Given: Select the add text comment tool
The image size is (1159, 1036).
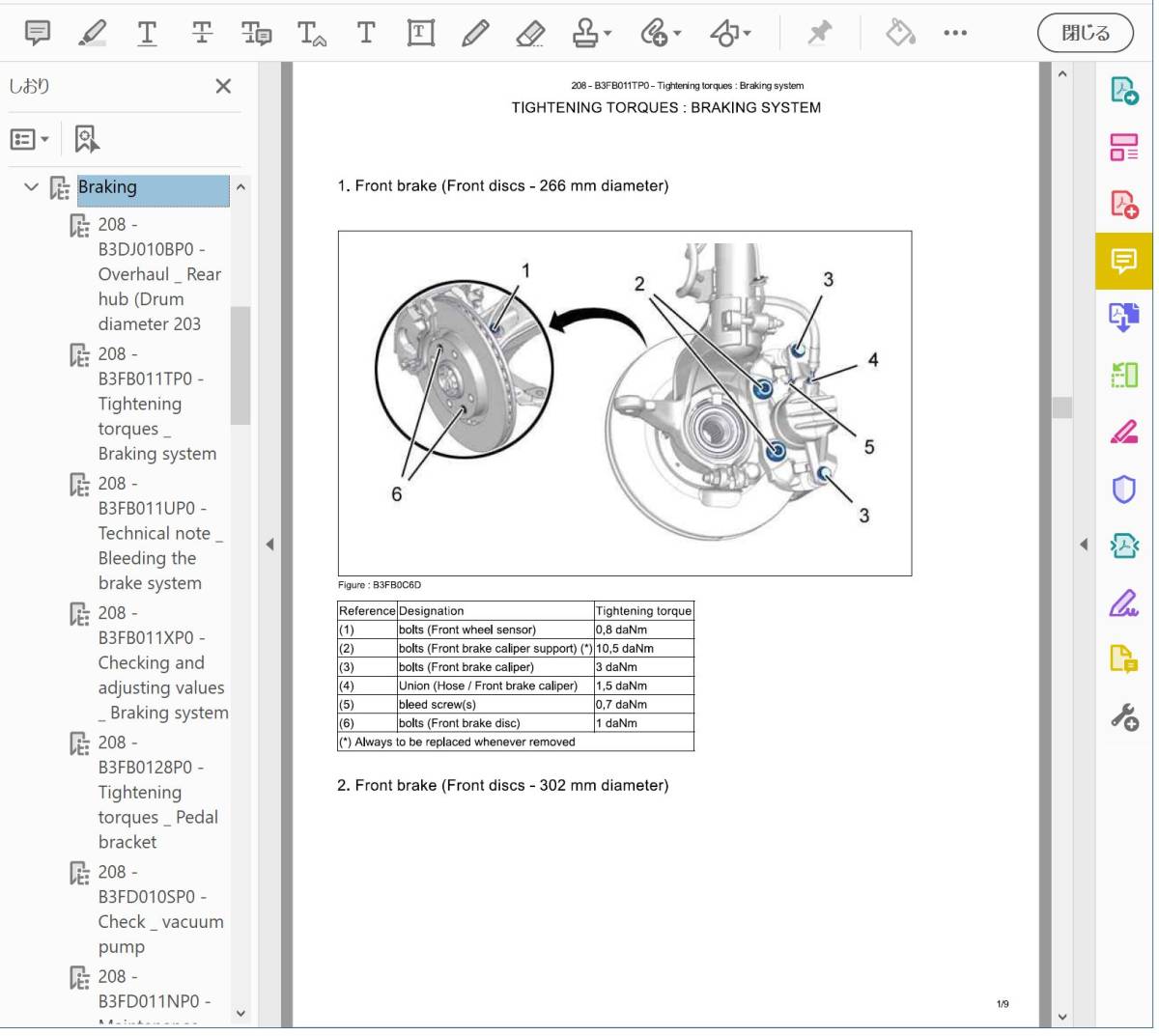Looking at the screenshot, I should coord(366,33).
